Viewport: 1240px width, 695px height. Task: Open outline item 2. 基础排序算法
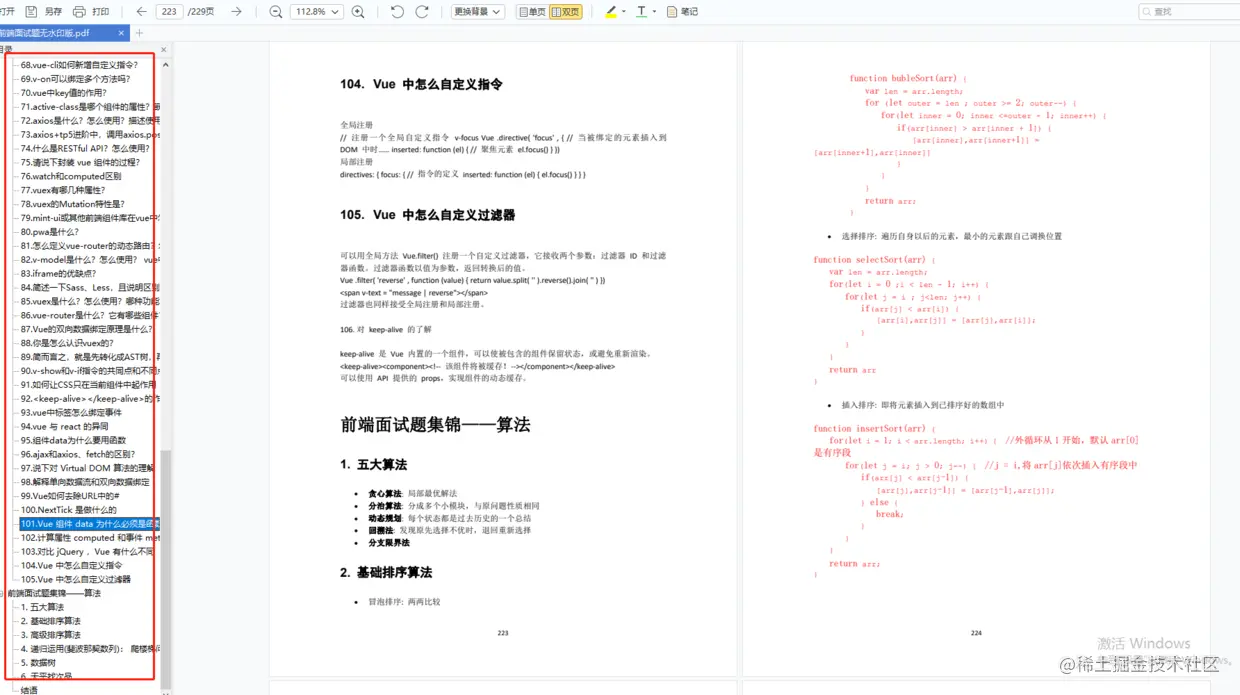(x=50, y=621)
